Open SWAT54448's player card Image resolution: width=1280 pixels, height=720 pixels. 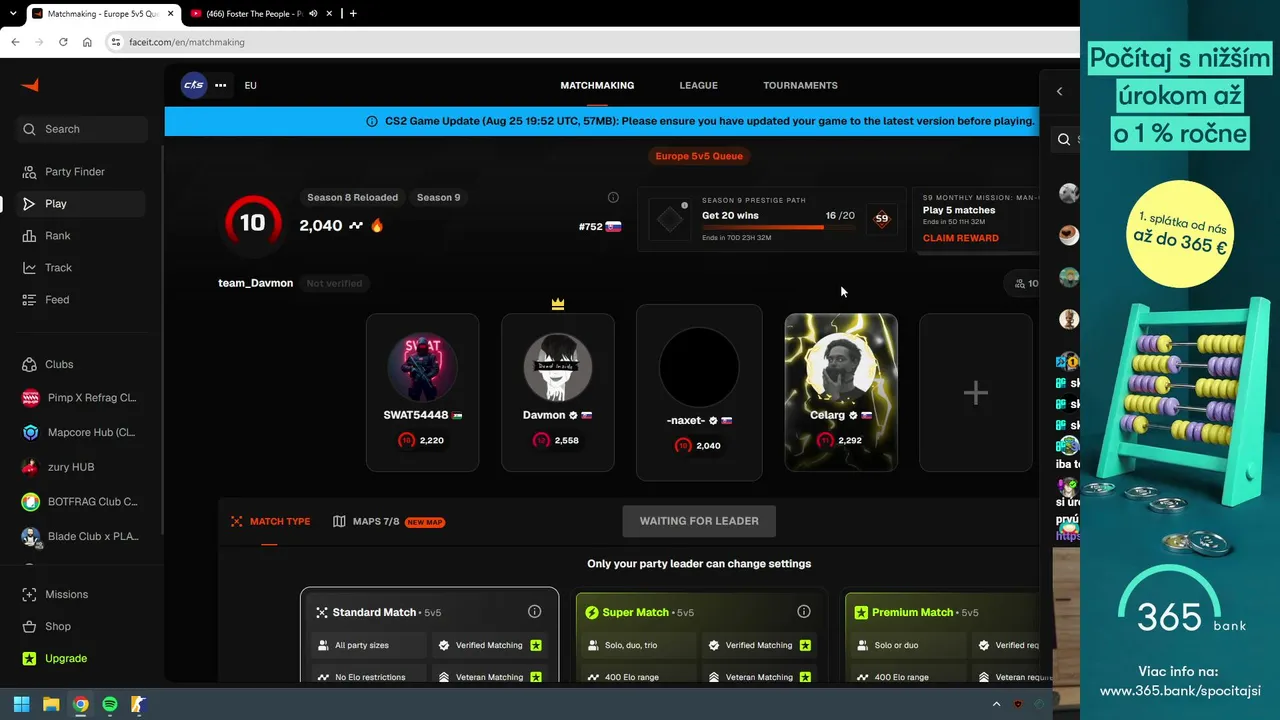[x=422, y=393]
